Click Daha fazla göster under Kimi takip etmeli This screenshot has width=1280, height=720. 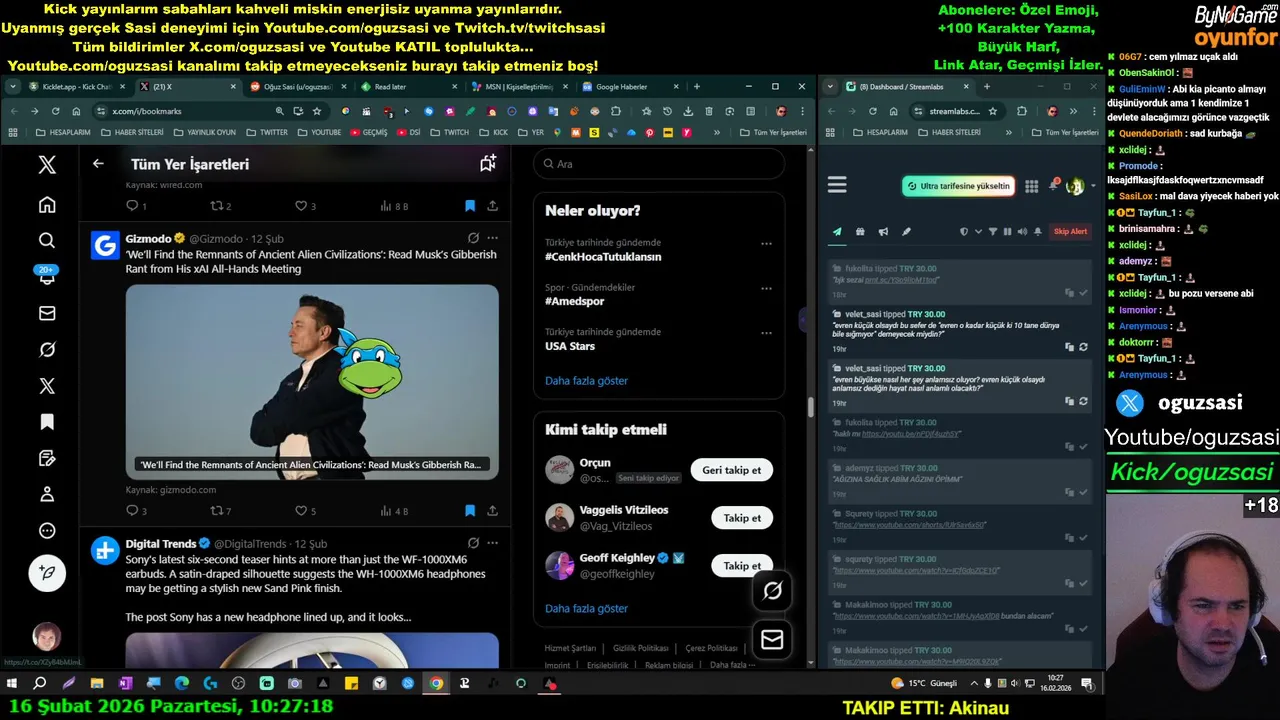tap(586, 608)
